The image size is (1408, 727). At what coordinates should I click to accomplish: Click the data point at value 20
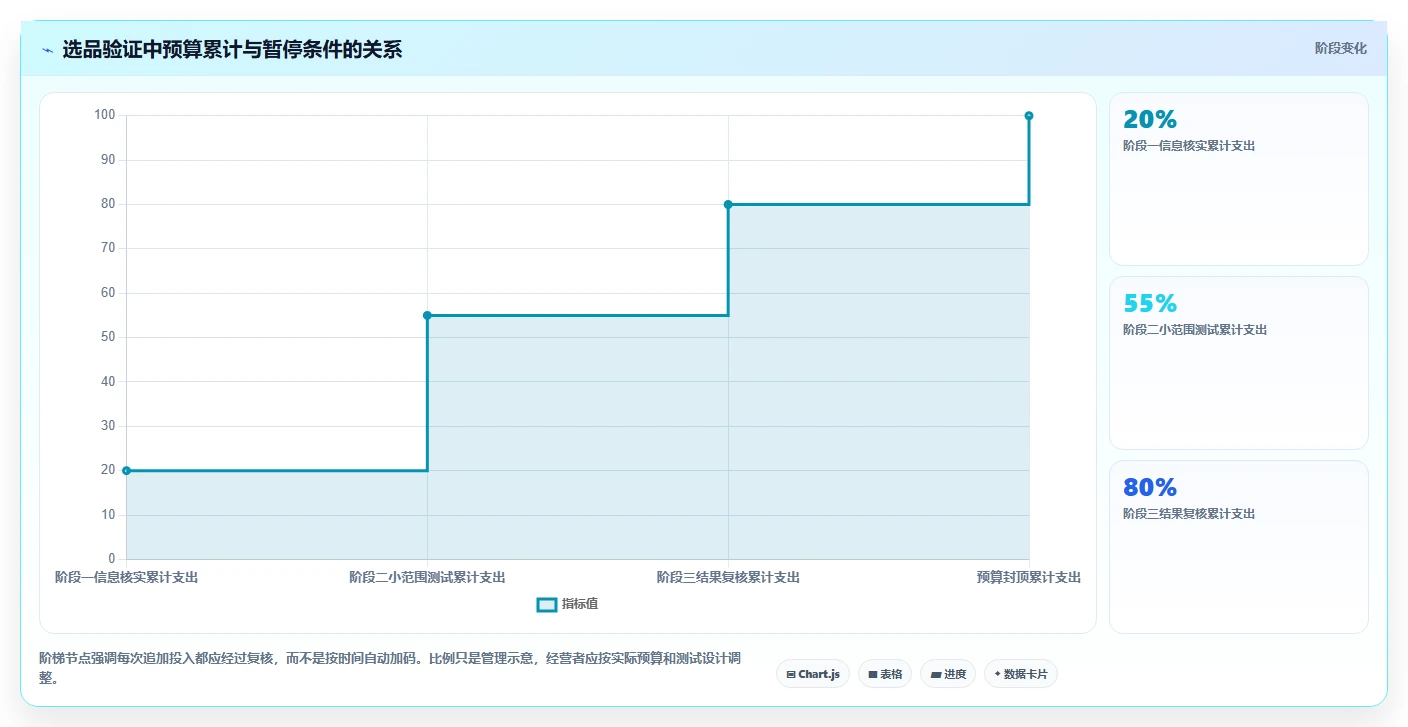[126, 470]
